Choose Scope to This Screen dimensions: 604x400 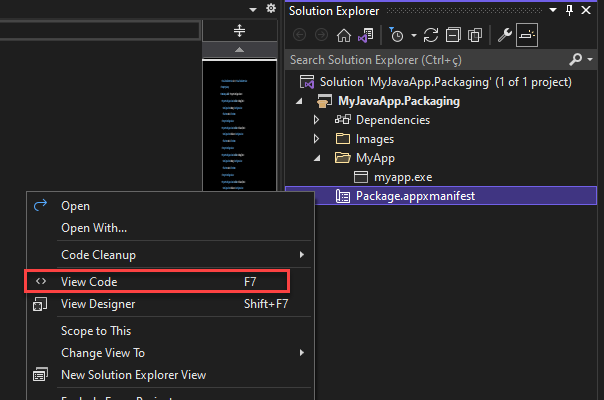pyautogui.click(x=170, y=331)
